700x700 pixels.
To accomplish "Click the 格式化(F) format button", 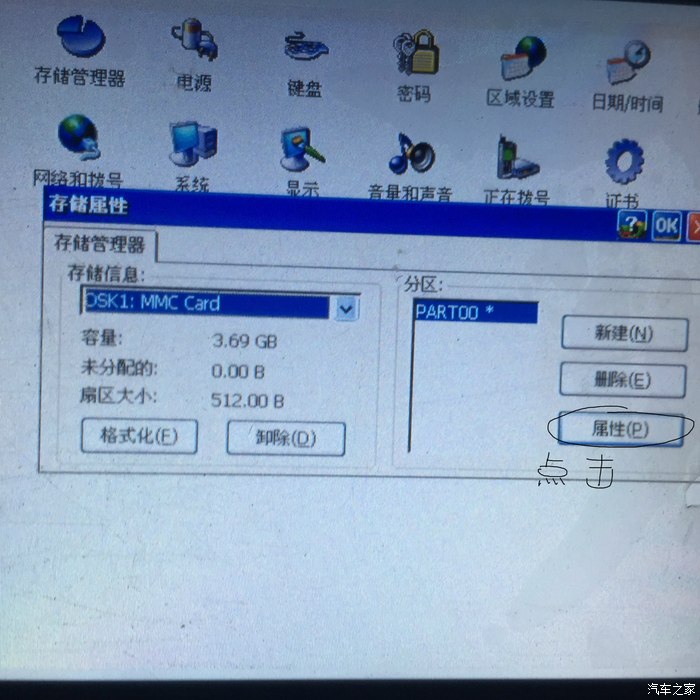I will click(x=139, y=436).
